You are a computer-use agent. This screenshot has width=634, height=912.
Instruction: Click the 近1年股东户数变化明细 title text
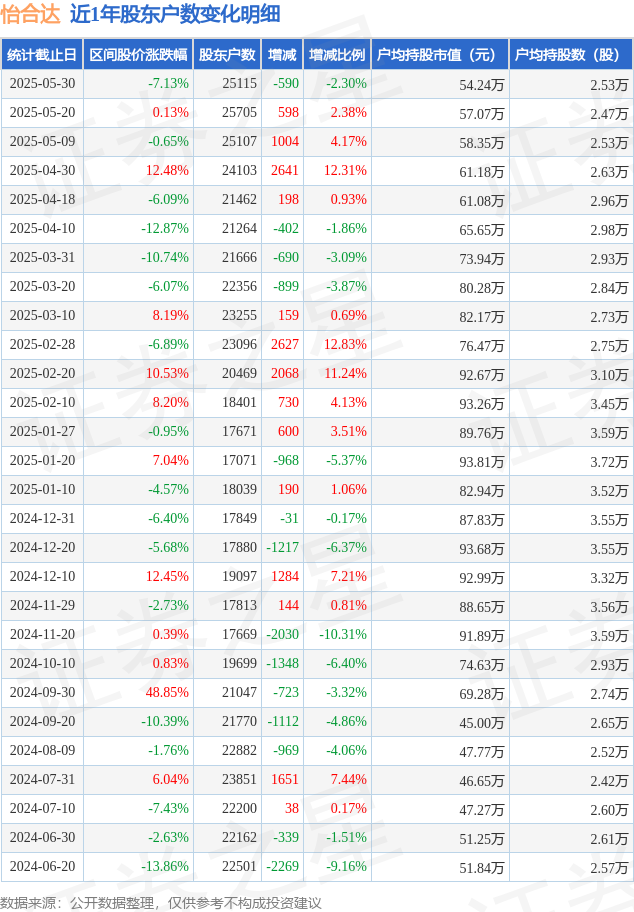coord(175,14)
